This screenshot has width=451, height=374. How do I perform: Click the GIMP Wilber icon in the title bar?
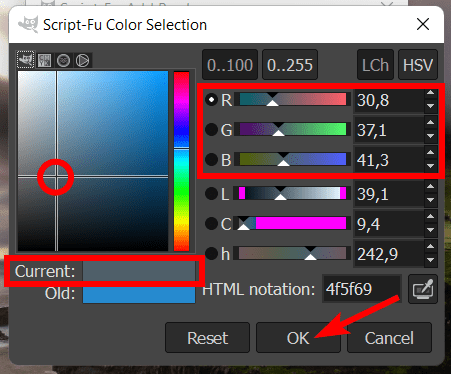point(28,25)
